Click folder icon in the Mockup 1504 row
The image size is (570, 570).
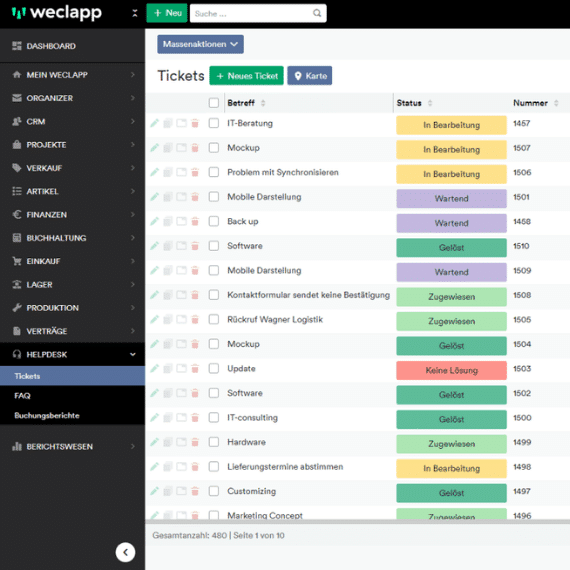181,344
